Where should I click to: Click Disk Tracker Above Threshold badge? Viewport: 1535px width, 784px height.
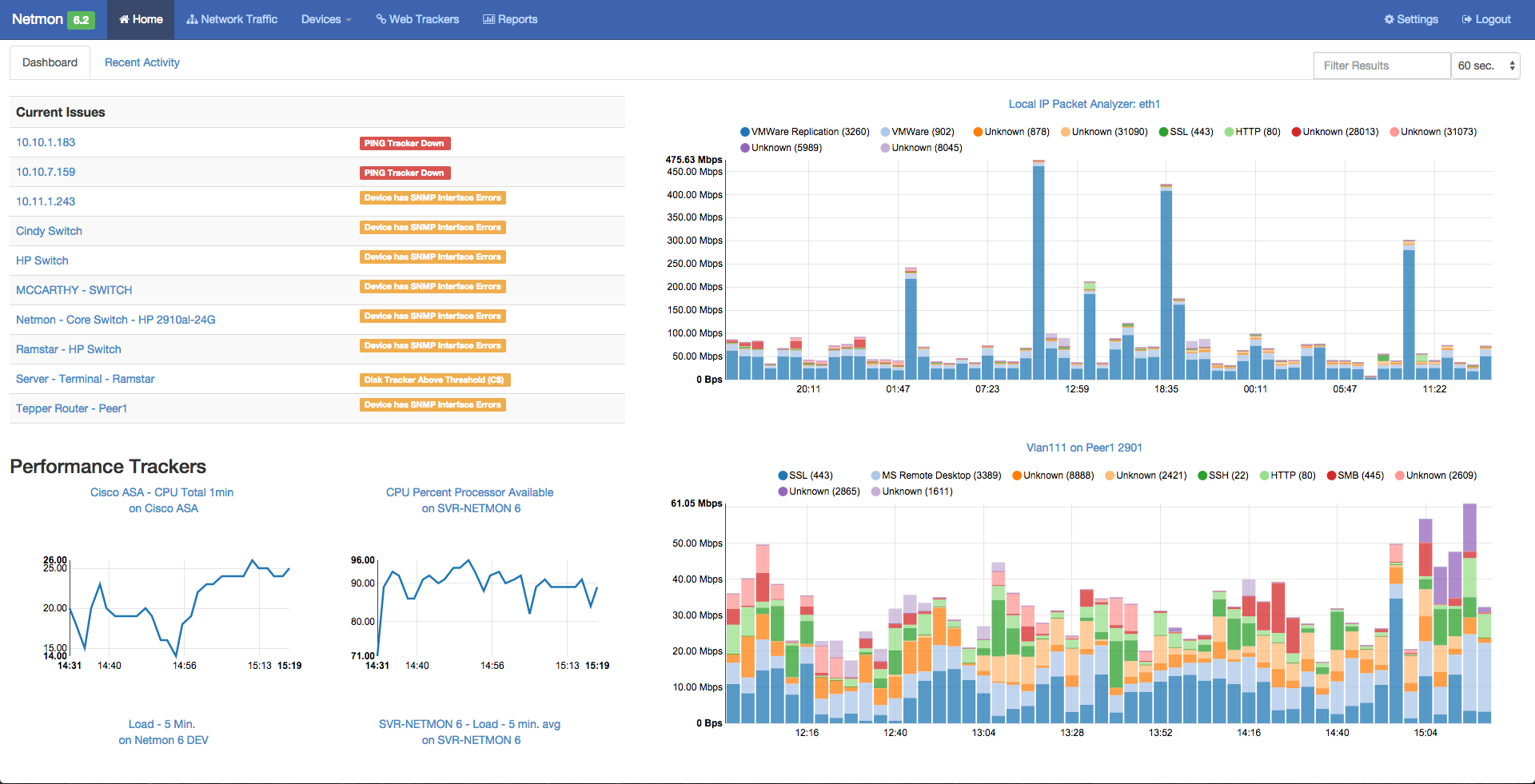pyautogui.click(x=435, y=380)
